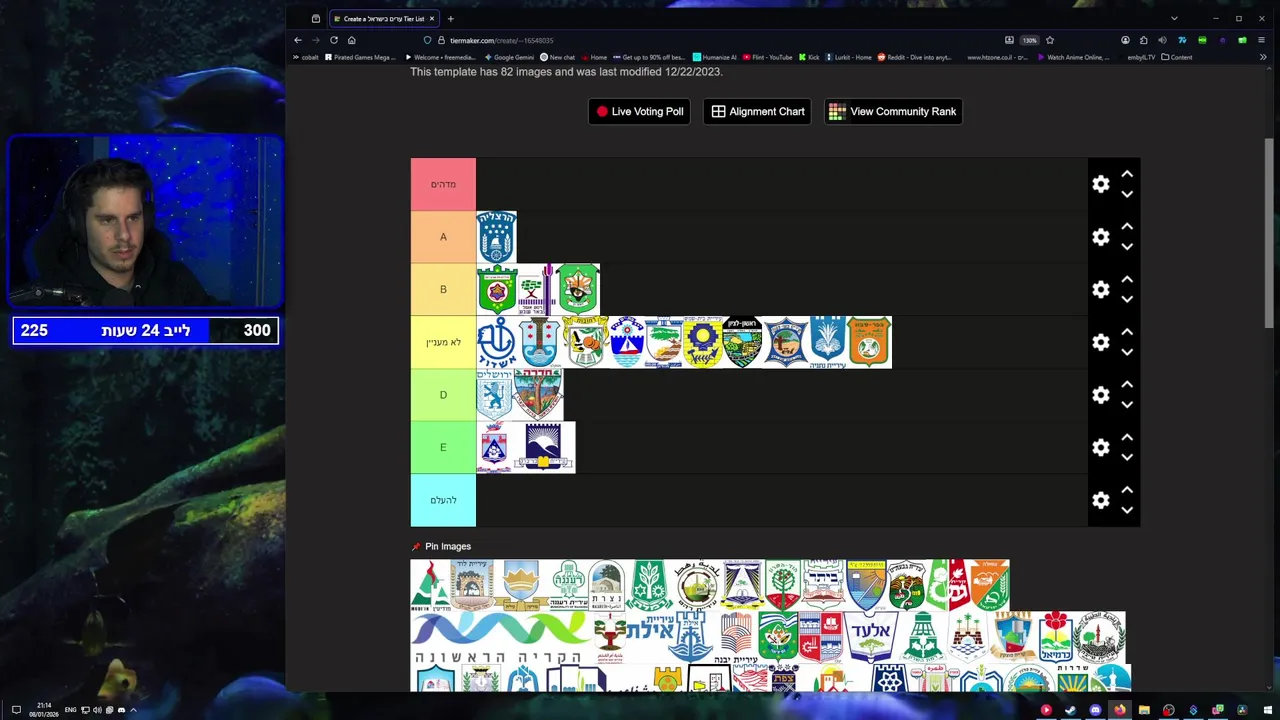Select the green E tier label
This screenshot has height=720, width=1280.
[443, 447]
